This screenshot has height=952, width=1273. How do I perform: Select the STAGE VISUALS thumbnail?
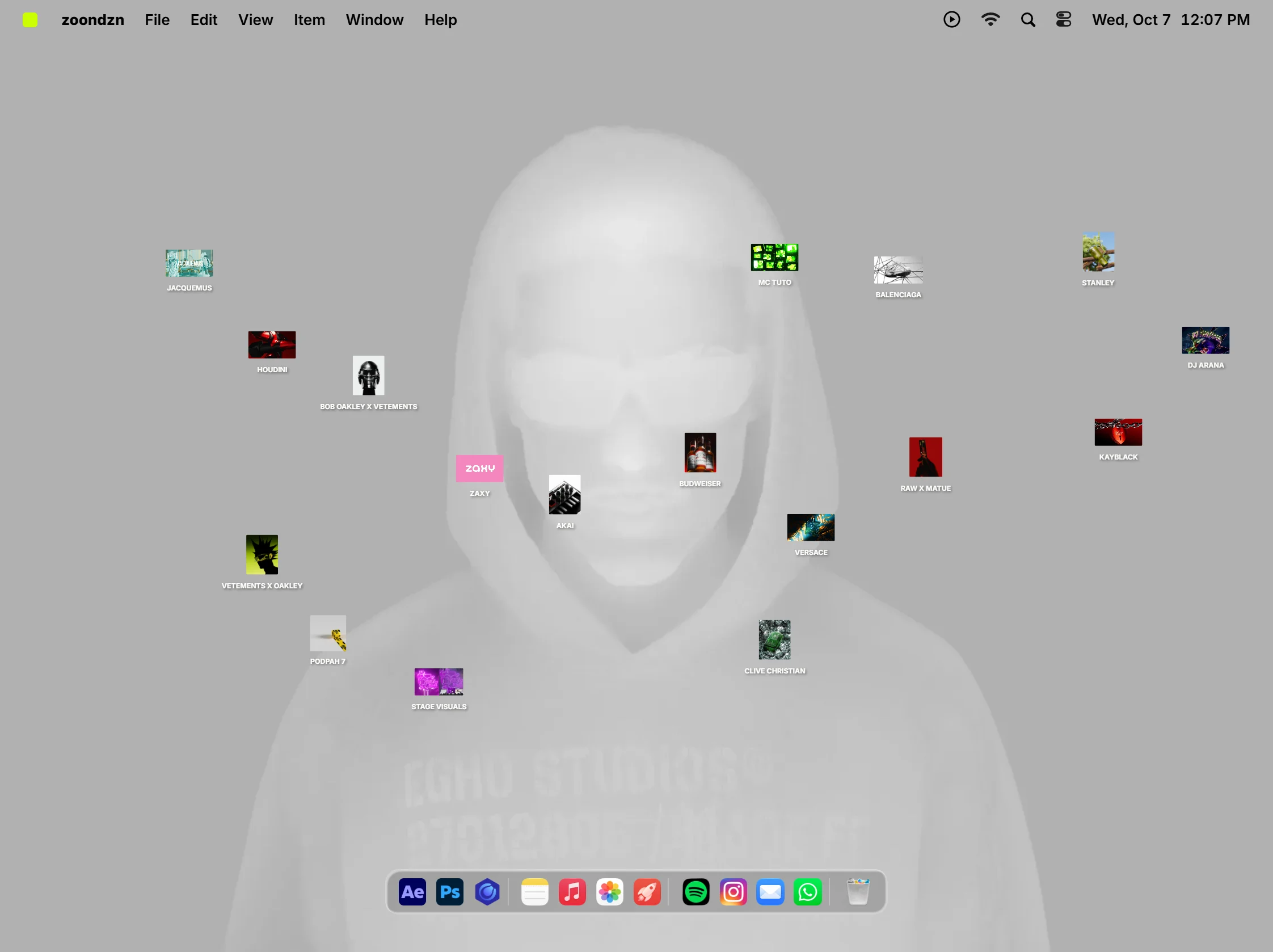point(439,682)
